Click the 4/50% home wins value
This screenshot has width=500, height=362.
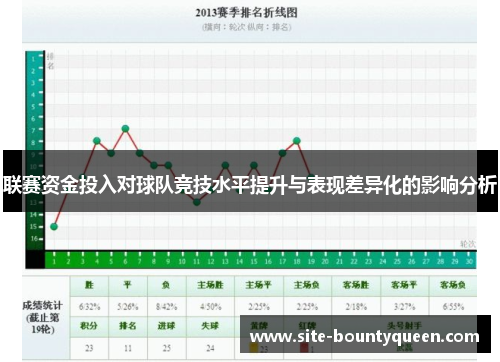point(210,307)
